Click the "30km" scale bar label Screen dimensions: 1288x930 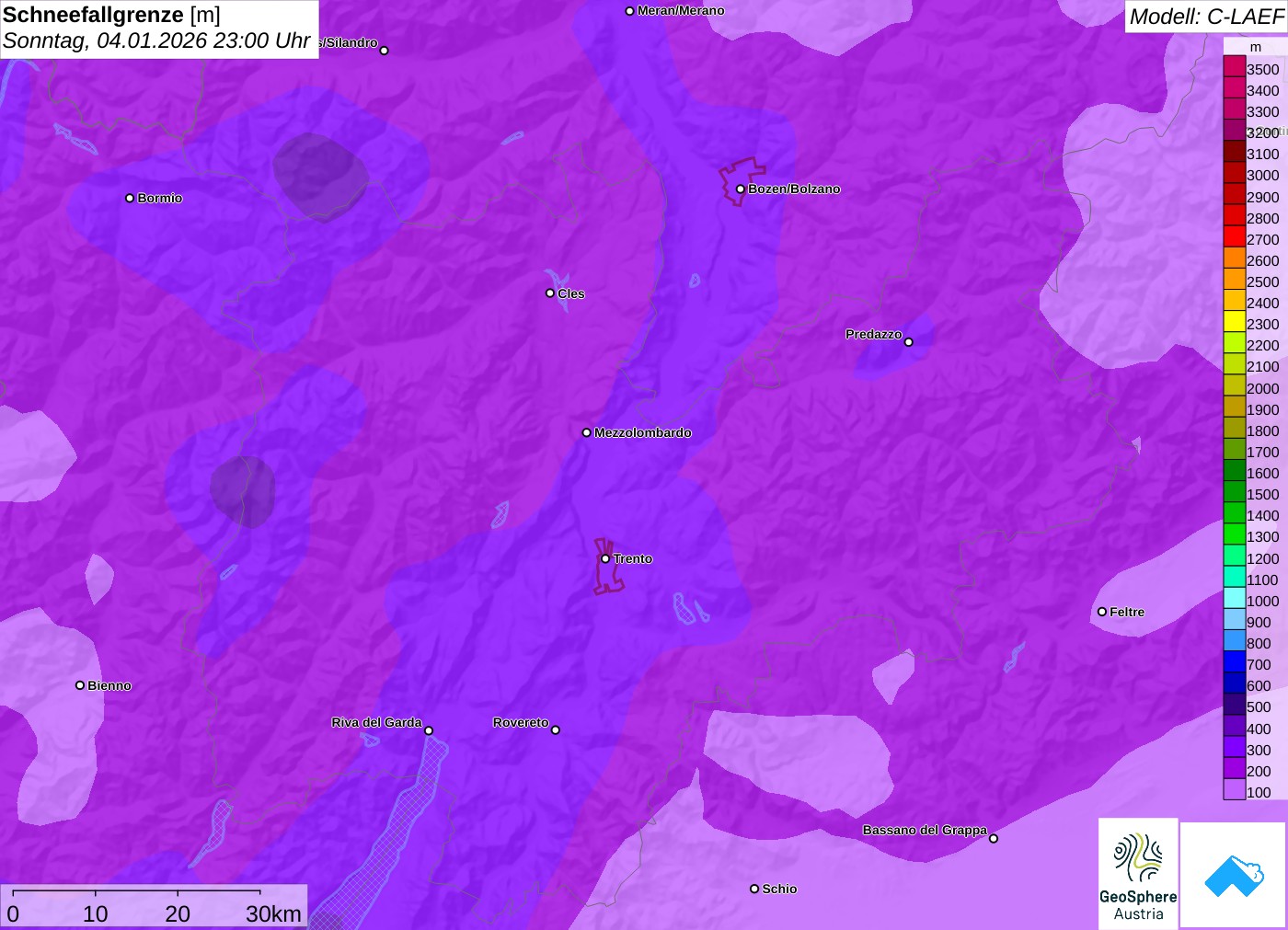273,913
